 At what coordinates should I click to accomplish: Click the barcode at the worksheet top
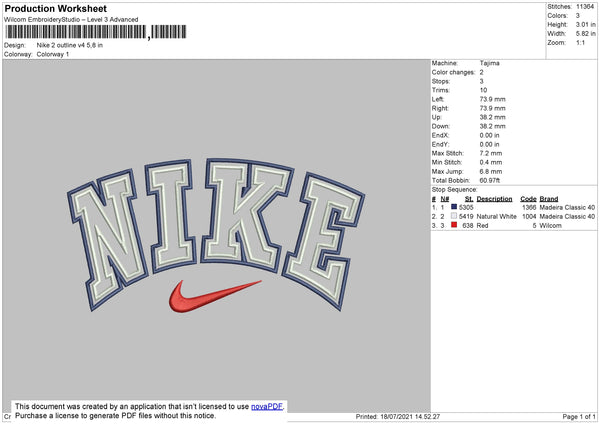pyautogui.click(x=96, y=32)
